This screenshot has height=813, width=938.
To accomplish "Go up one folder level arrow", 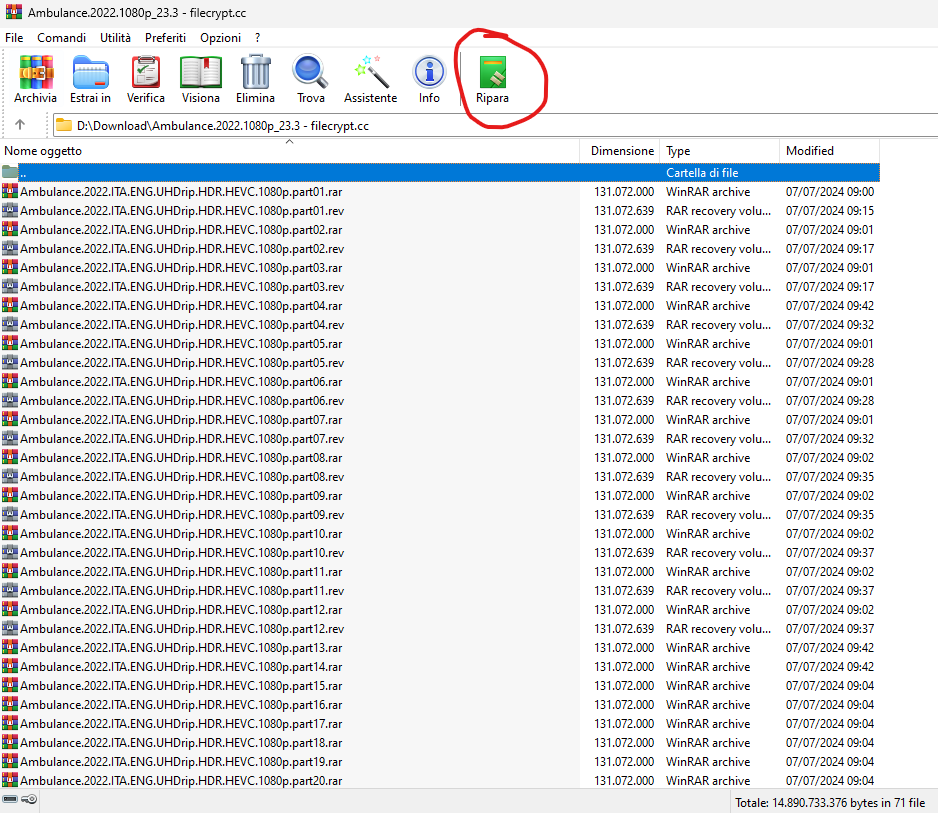I will click(20, 124).
